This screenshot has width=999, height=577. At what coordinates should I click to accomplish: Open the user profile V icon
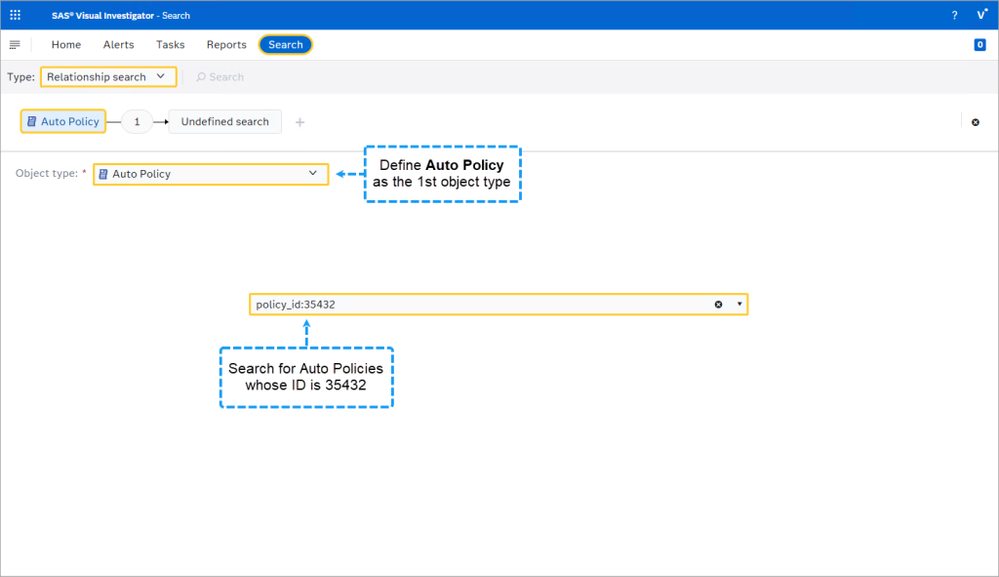tap(981, 15)
